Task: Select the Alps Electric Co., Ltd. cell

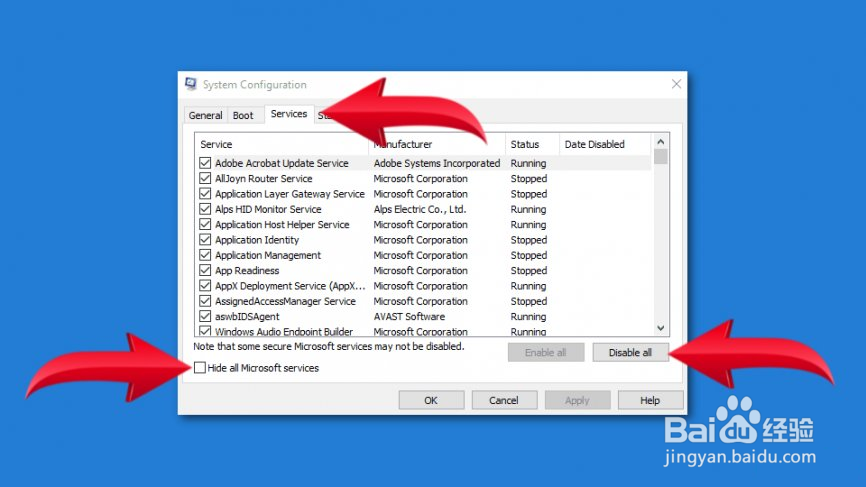Action: [420, 209]
